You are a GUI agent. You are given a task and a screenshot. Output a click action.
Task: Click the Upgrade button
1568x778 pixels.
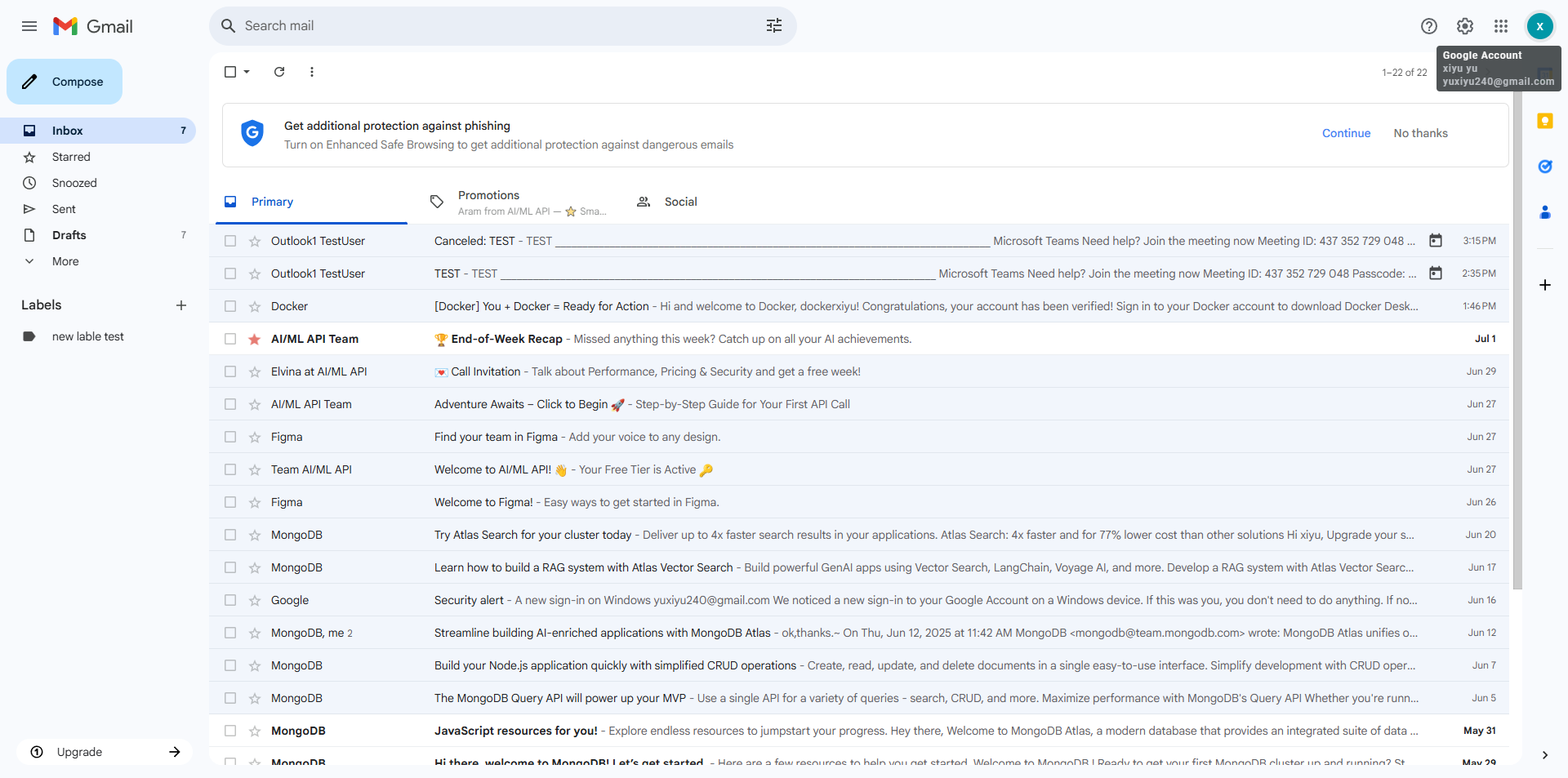coord(105,752)
